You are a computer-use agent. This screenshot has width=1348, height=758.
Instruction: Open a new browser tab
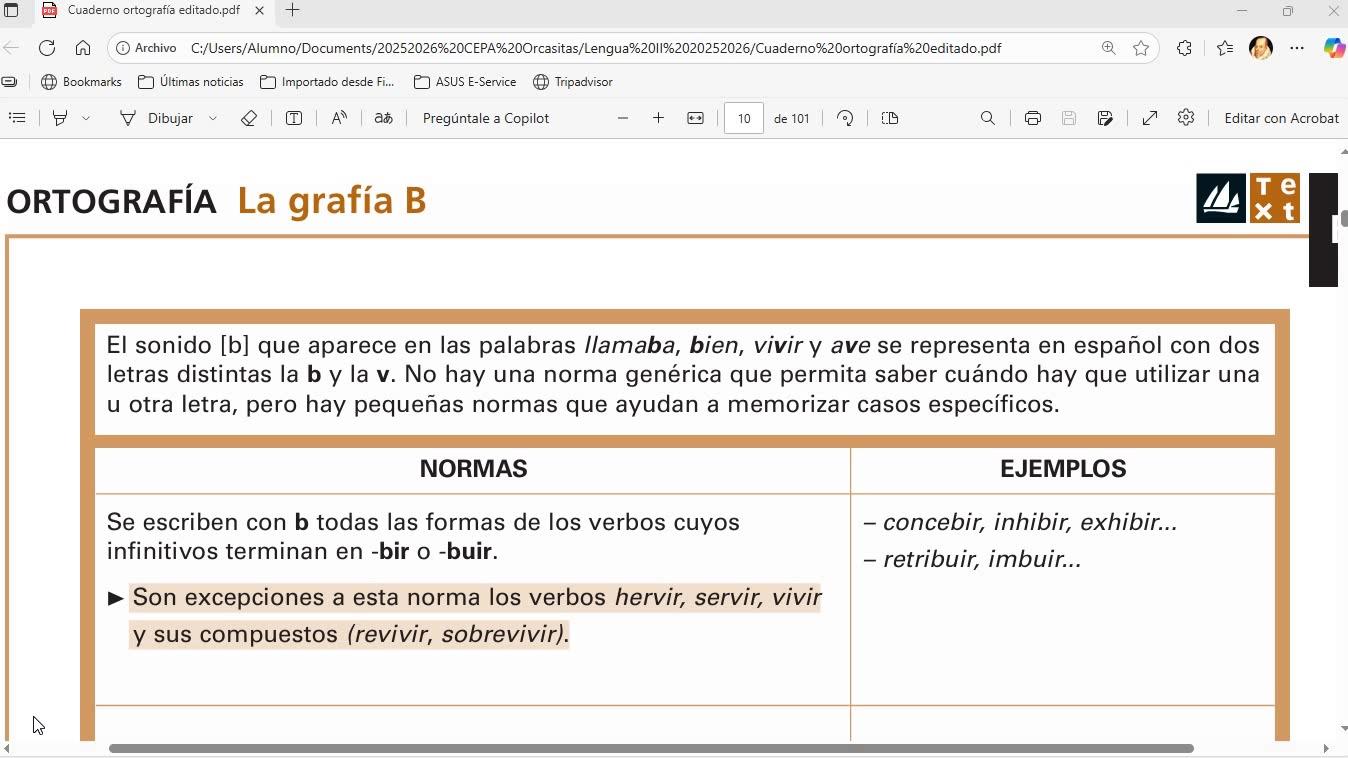point(292,10)
